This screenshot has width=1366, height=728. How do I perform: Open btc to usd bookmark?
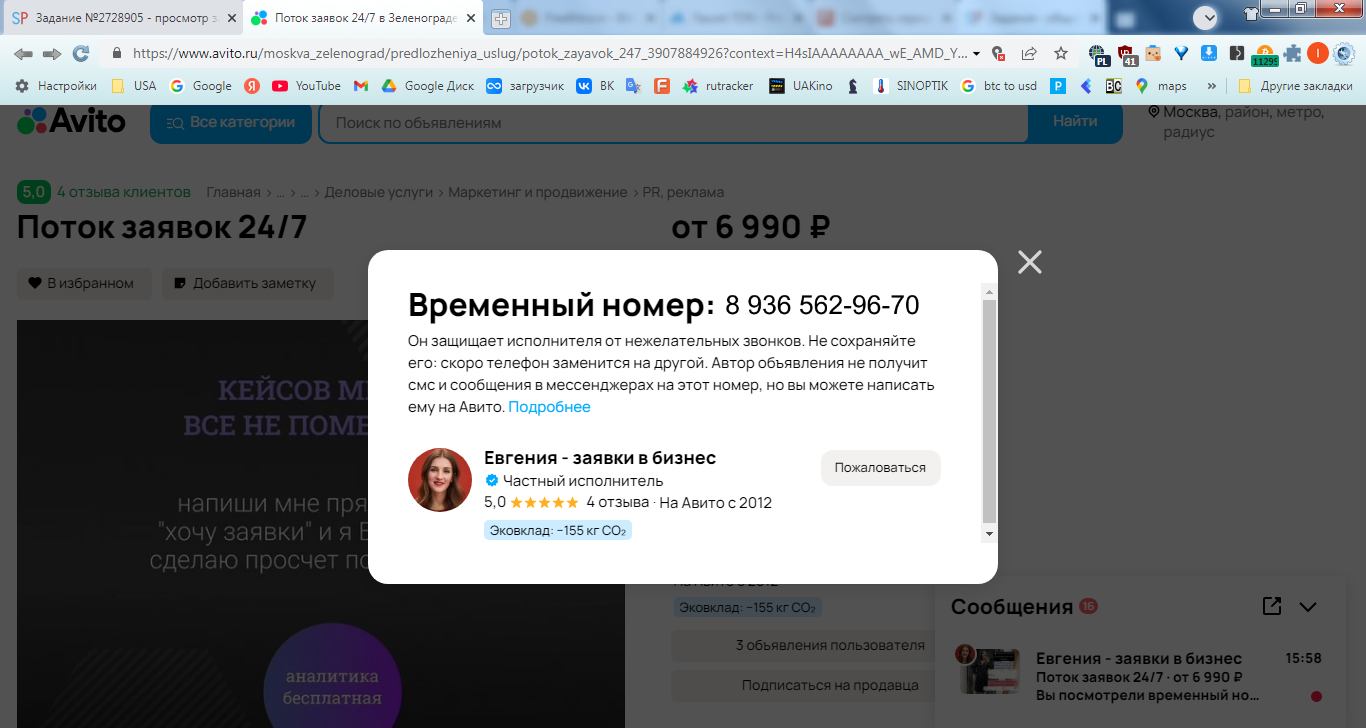[x=999, y=86]
